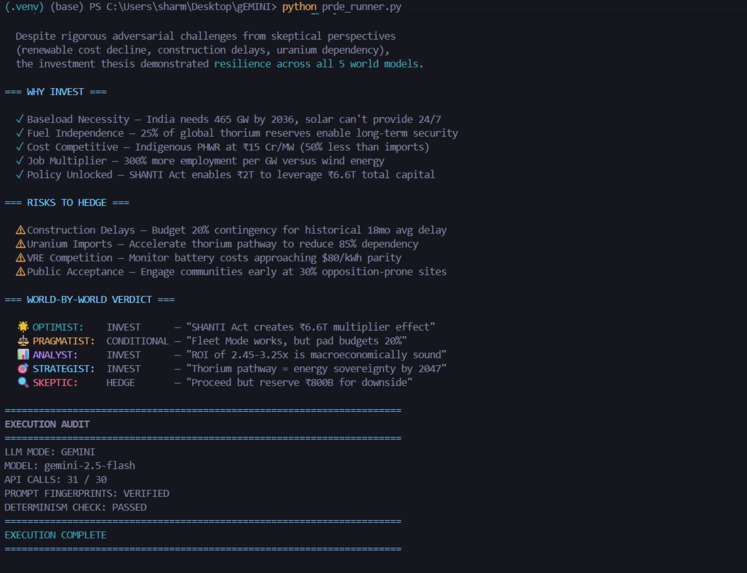Click the "ANALYST:" label

55,355
